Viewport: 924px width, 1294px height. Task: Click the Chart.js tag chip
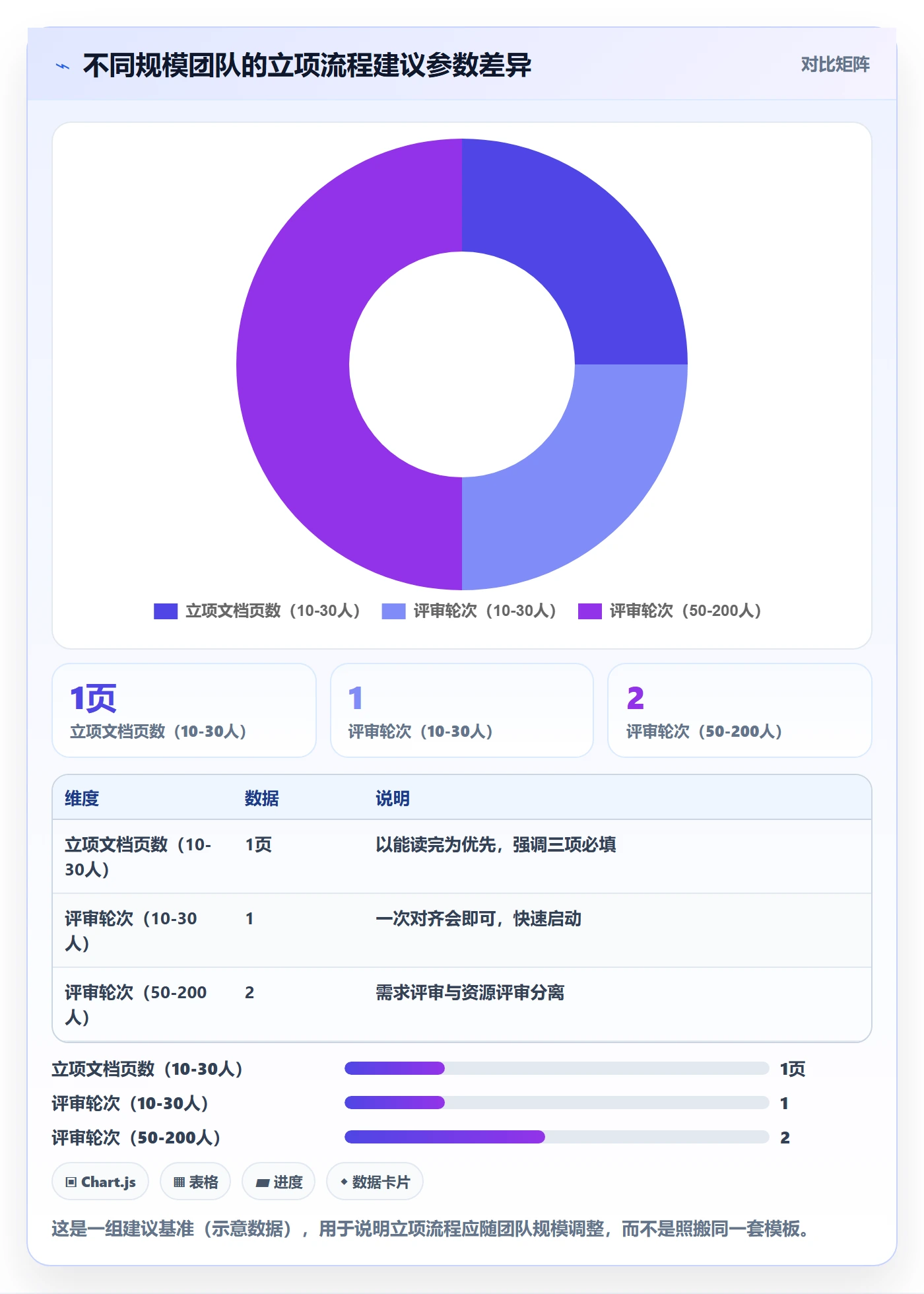pyautogui.click(x=100, y=1182)
